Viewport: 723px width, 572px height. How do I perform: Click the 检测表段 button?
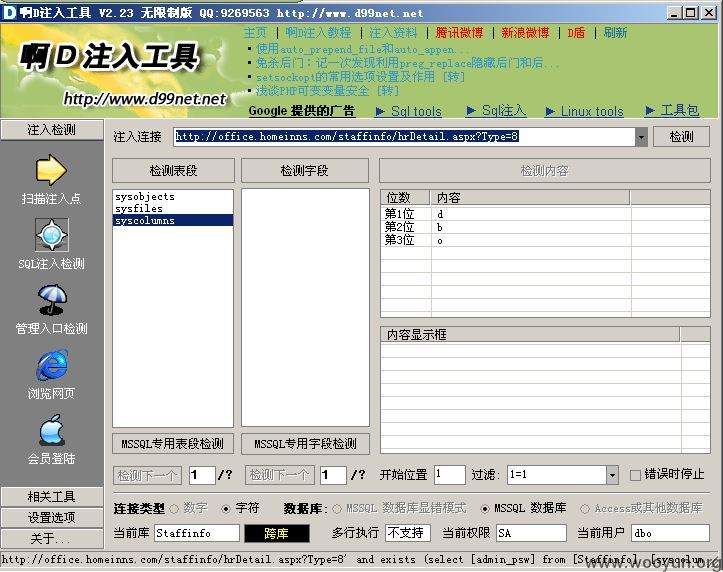(x=173, y=171)
